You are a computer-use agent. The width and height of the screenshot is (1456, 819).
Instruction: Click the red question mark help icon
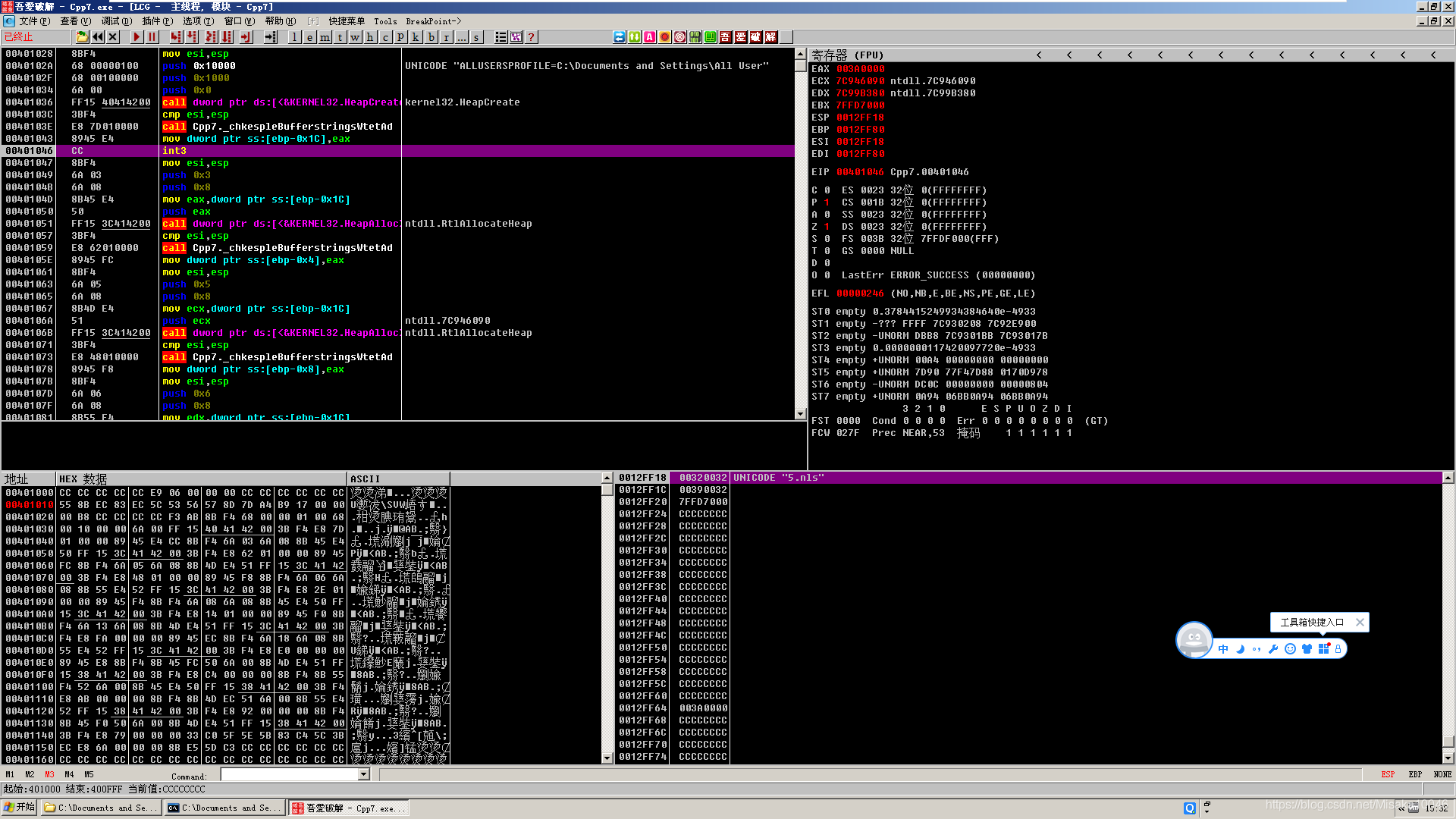pyautogui.click(x=531, y=37)
